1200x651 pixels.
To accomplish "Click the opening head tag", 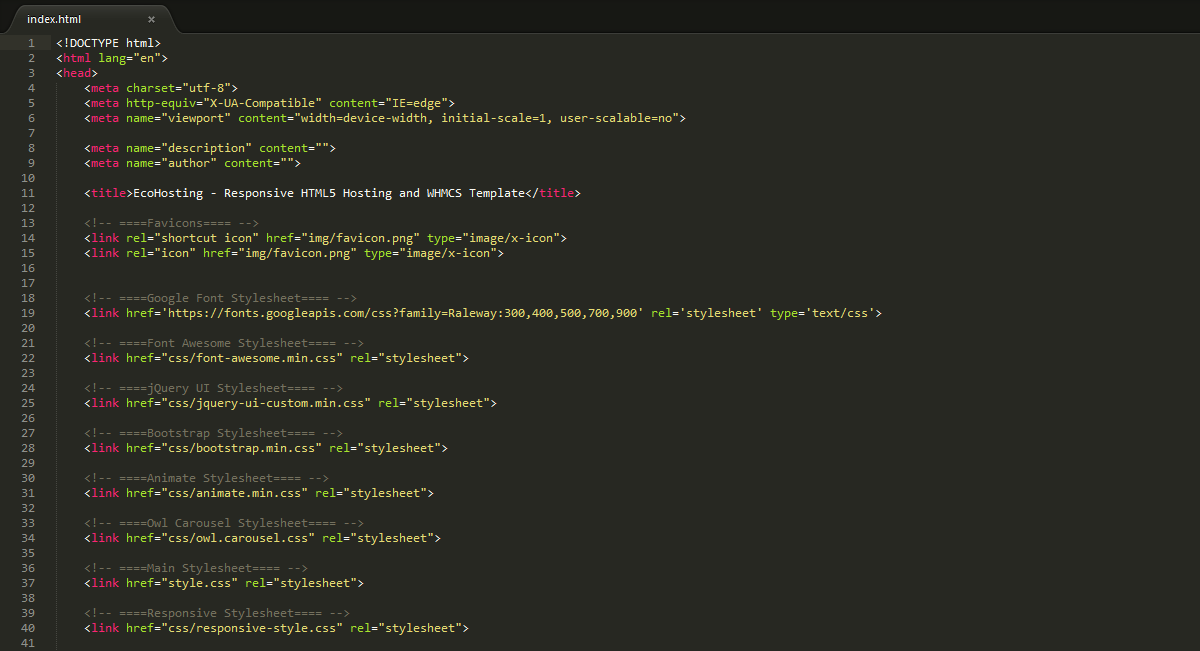I will 77,73.
